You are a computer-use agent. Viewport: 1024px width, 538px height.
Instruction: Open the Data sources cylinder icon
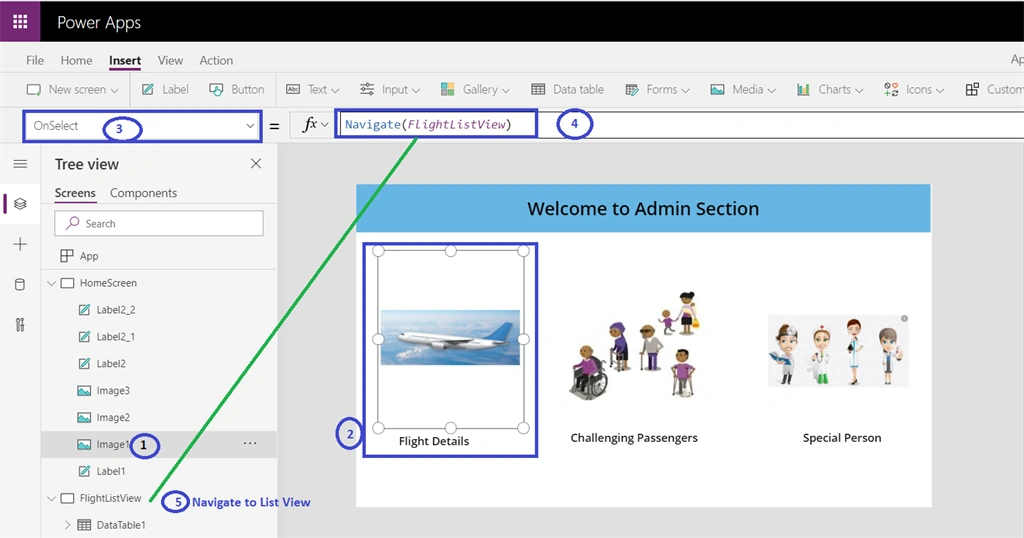(x=20, y=285)
